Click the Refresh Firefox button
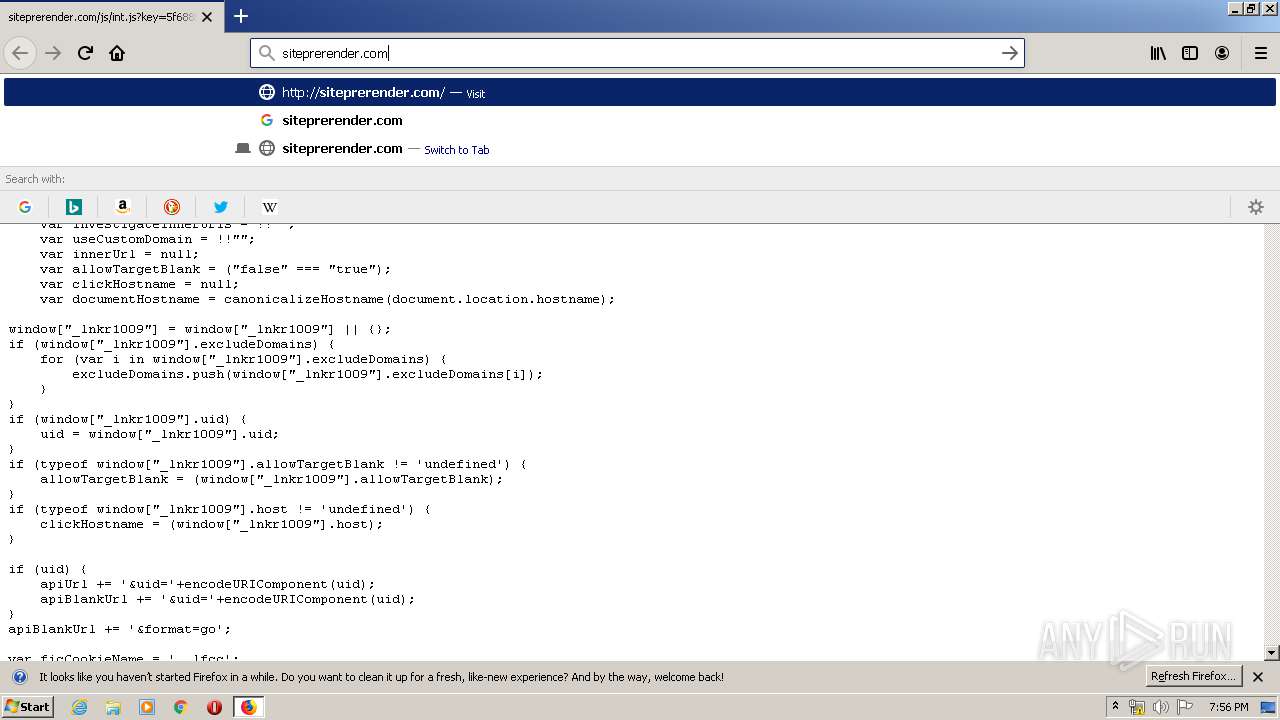This screenshot has width=1280, height=720. coord(1194,676)
